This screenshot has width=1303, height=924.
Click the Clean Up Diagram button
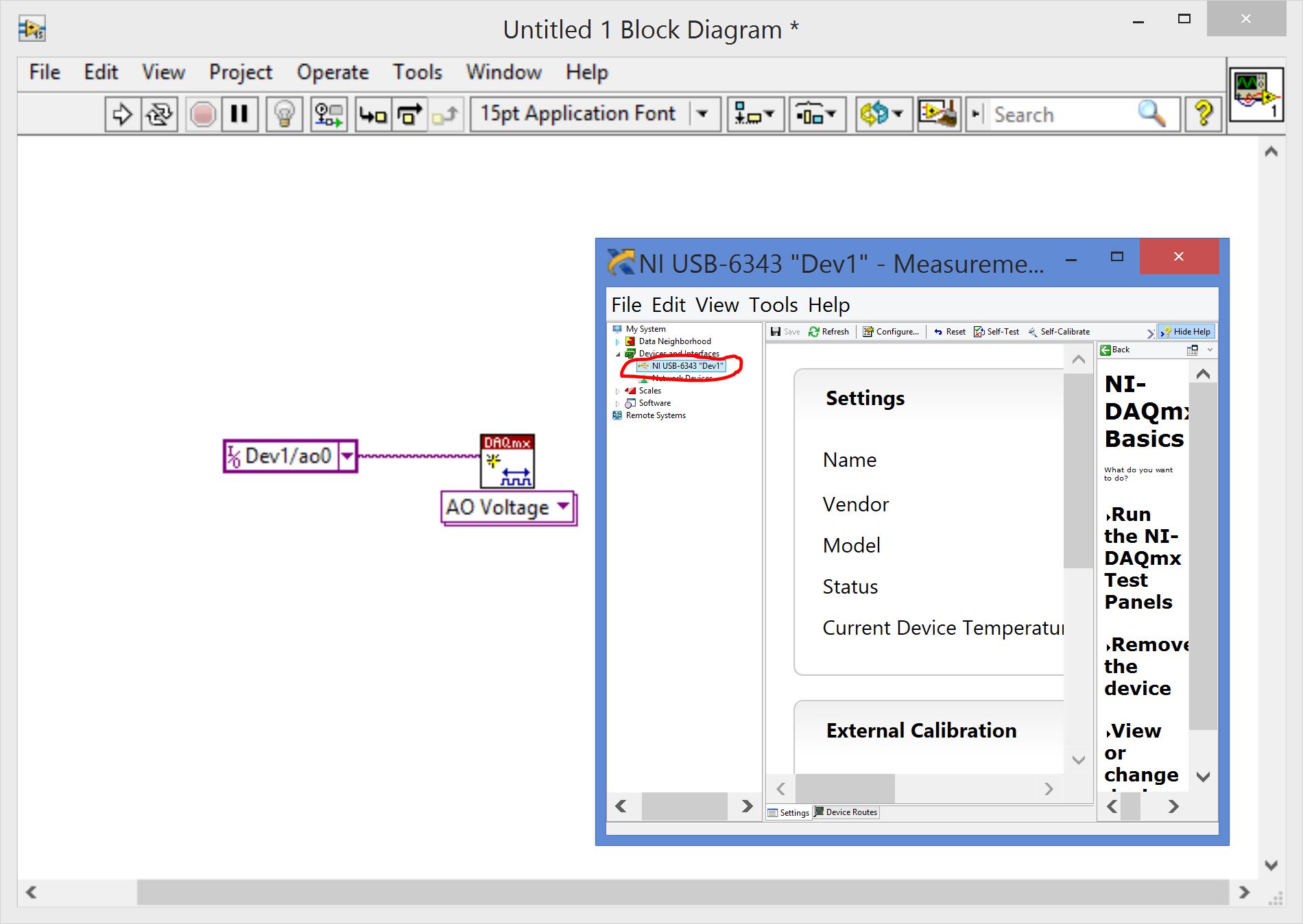(x=938, y=114)
